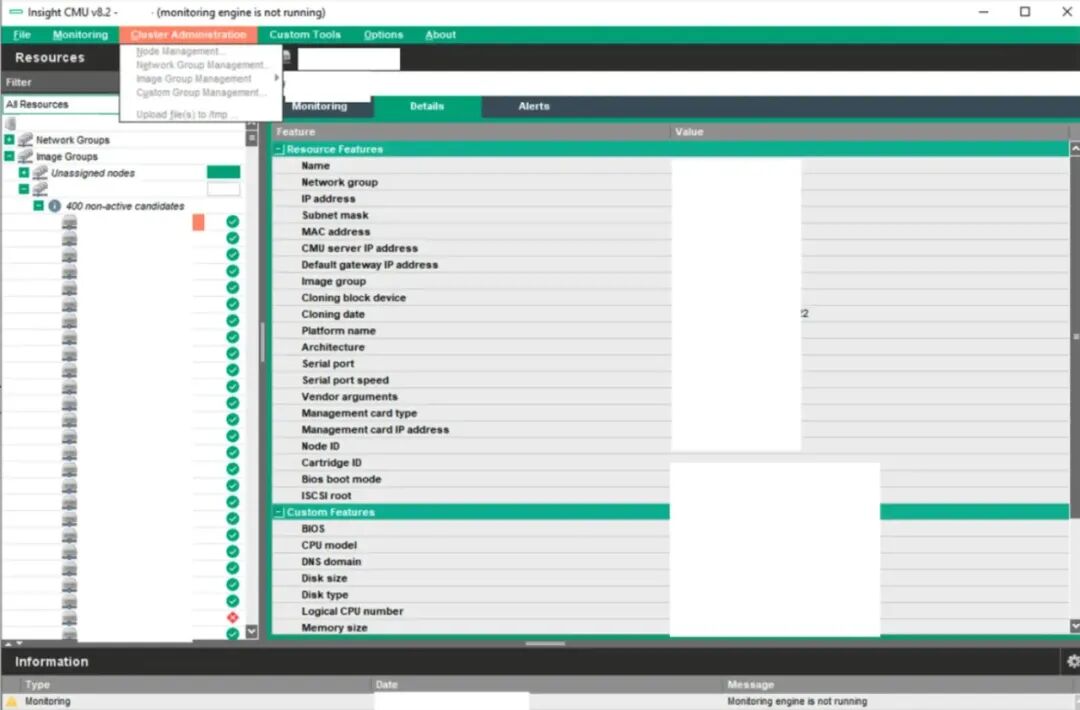Select the Bios boot mode row
This screenshot has width=1080, height=710.
point(671,479)
